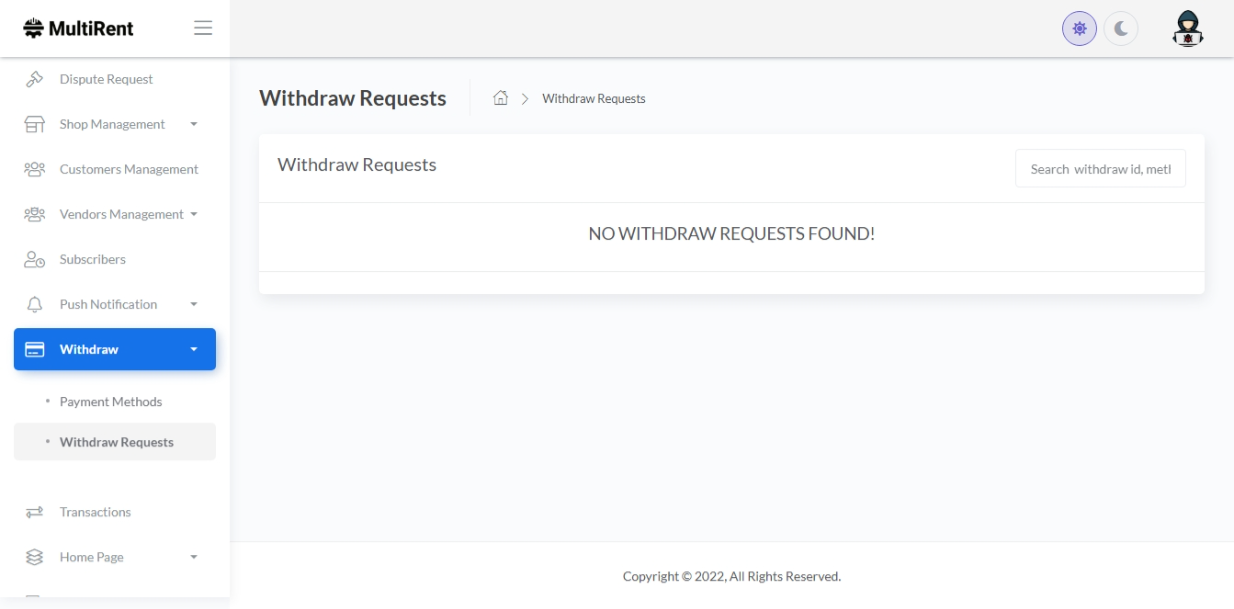Click the MultiRent logo link
Viewport: 1234px width, 609px height.
coord(79,28)
